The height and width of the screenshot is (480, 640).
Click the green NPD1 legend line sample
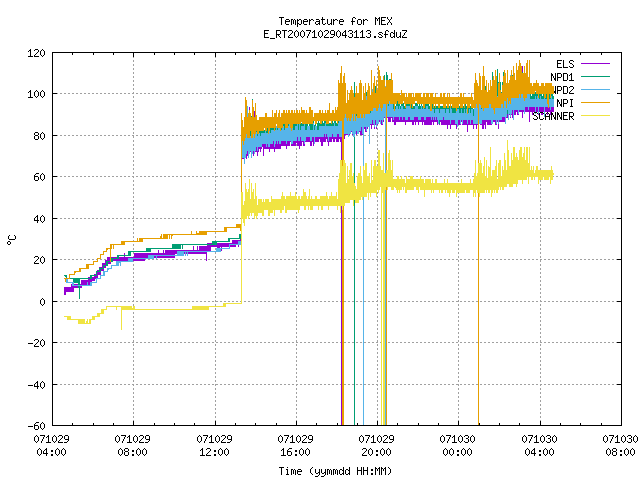tap(595, 77)
